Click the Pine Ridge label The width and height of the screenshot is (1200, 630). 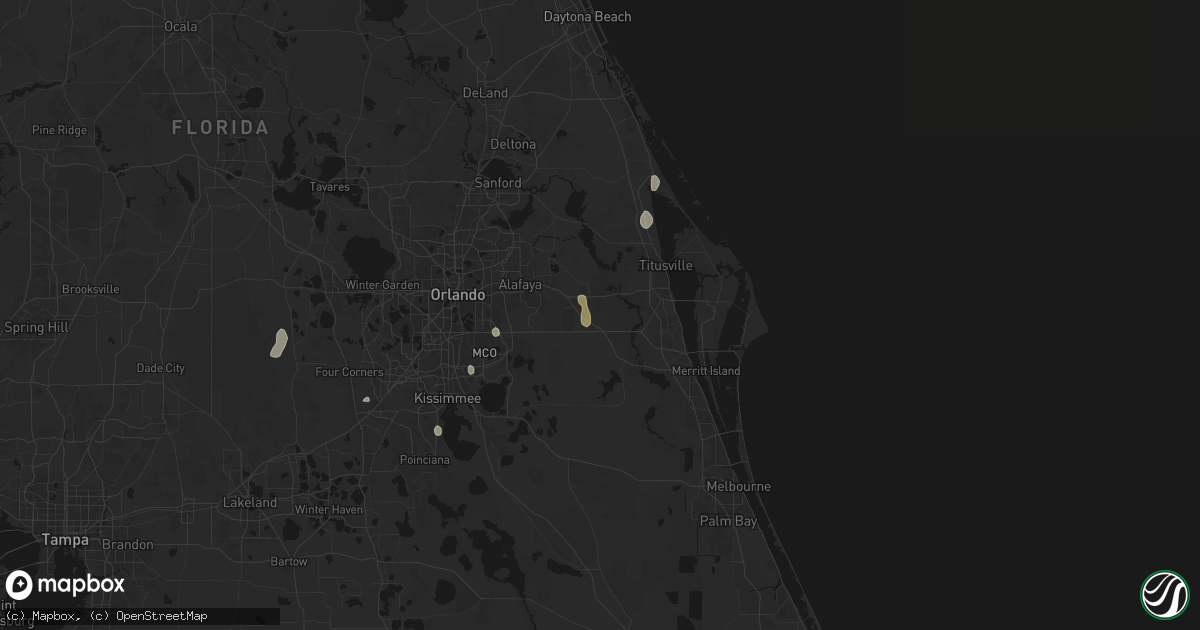pos(59,130)
